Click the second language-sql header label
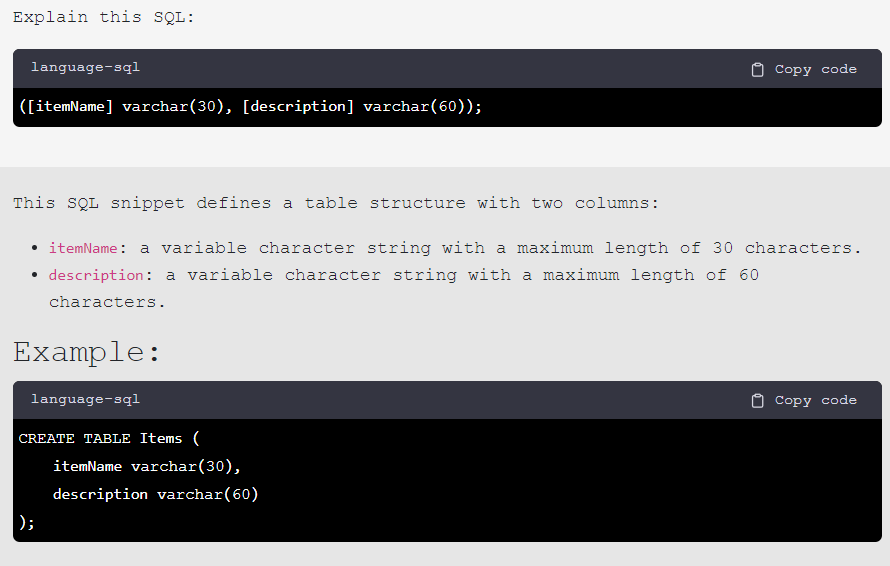The height and width of the screenshot is (566, 890). point(85,399)
